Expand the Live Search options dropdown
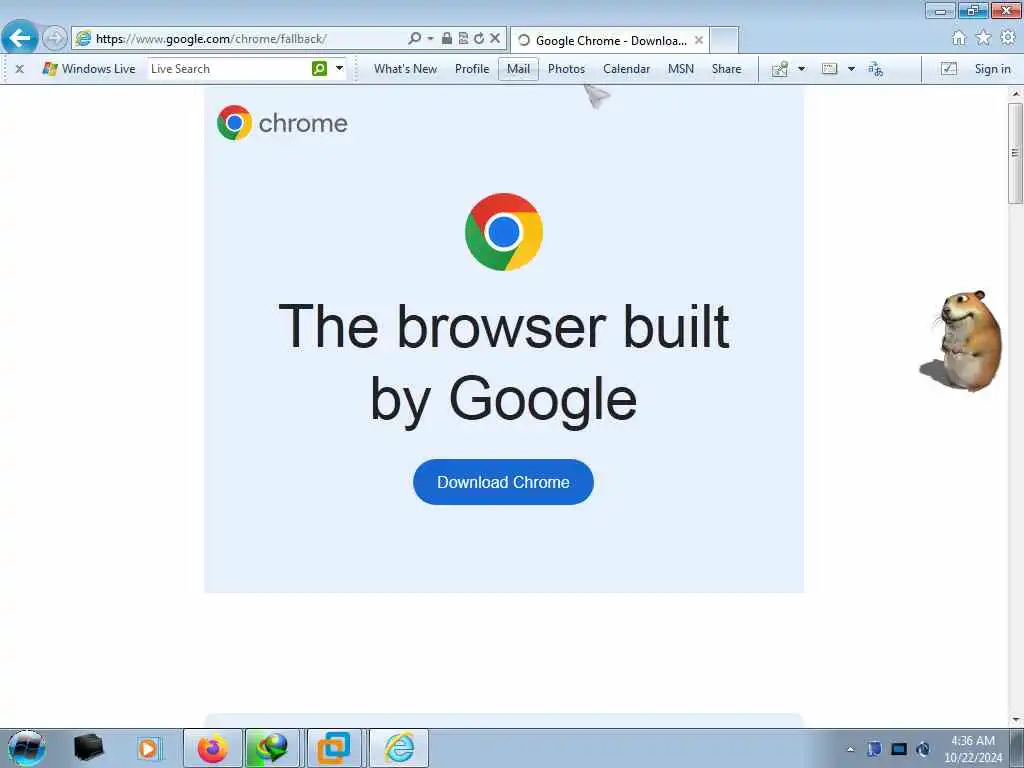 tap(339, 69)
